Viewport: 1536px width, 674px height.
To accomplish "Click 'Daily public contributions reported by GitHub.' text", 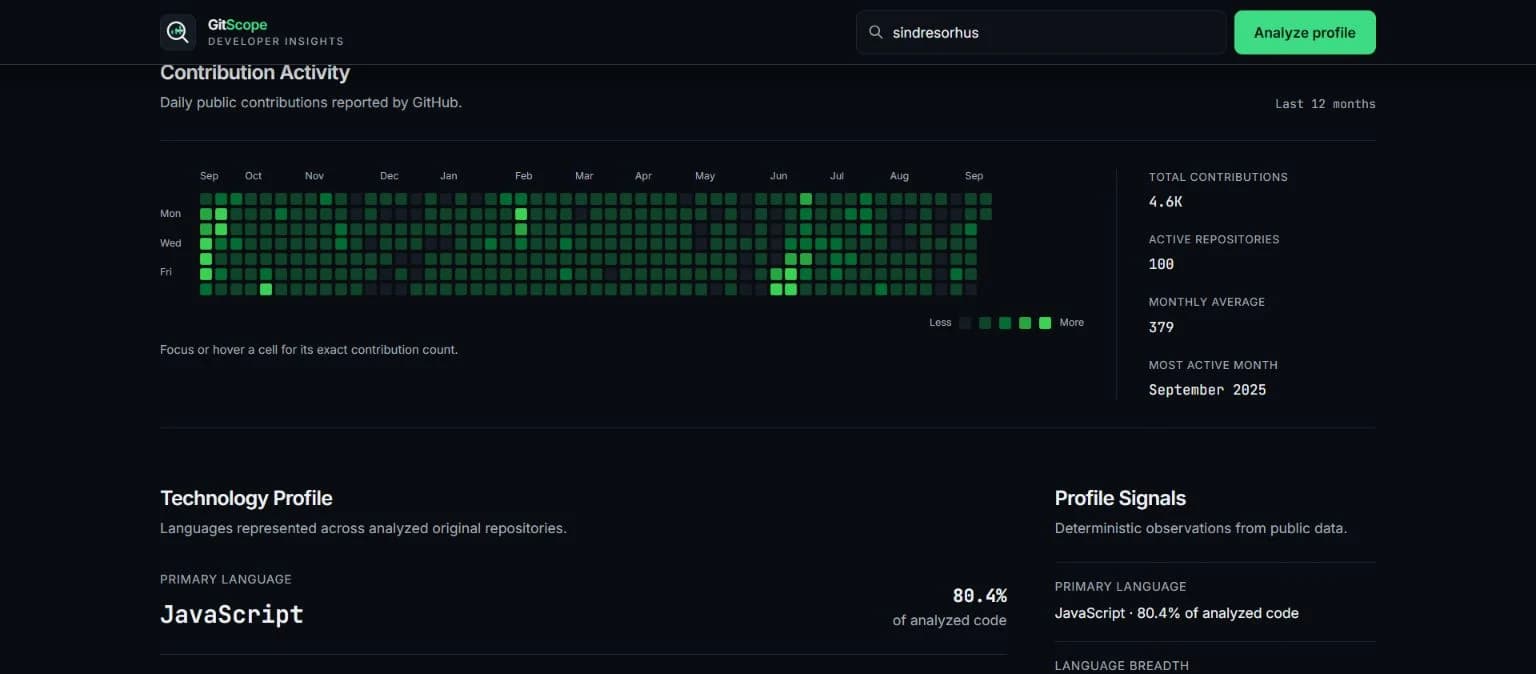I will 311,102.
